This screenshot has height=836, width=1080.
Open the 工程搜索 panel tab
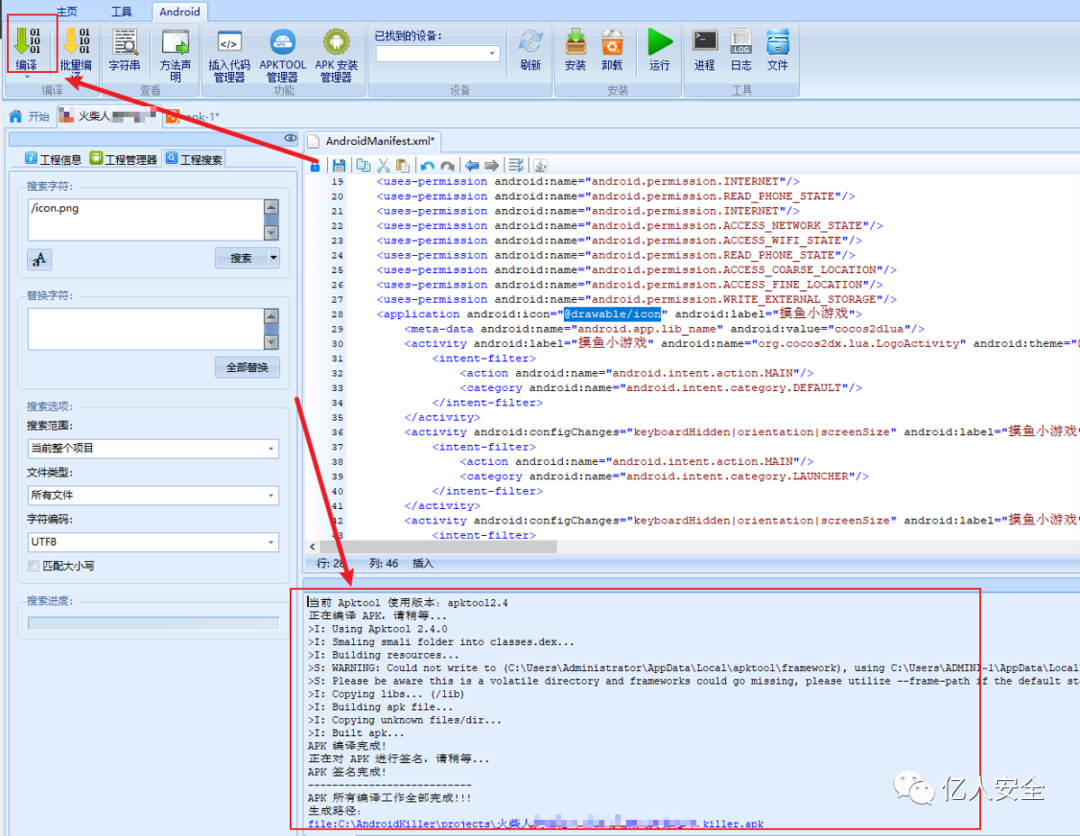[x=194, y=159]
